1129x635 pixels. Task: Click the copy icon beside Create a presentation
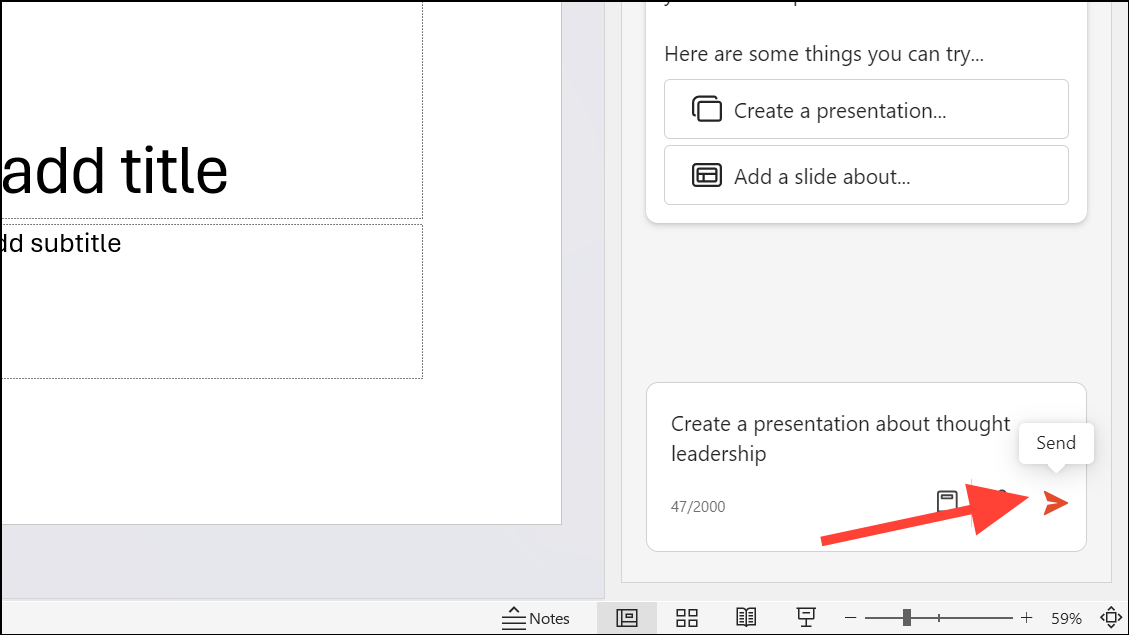(708, 109)
